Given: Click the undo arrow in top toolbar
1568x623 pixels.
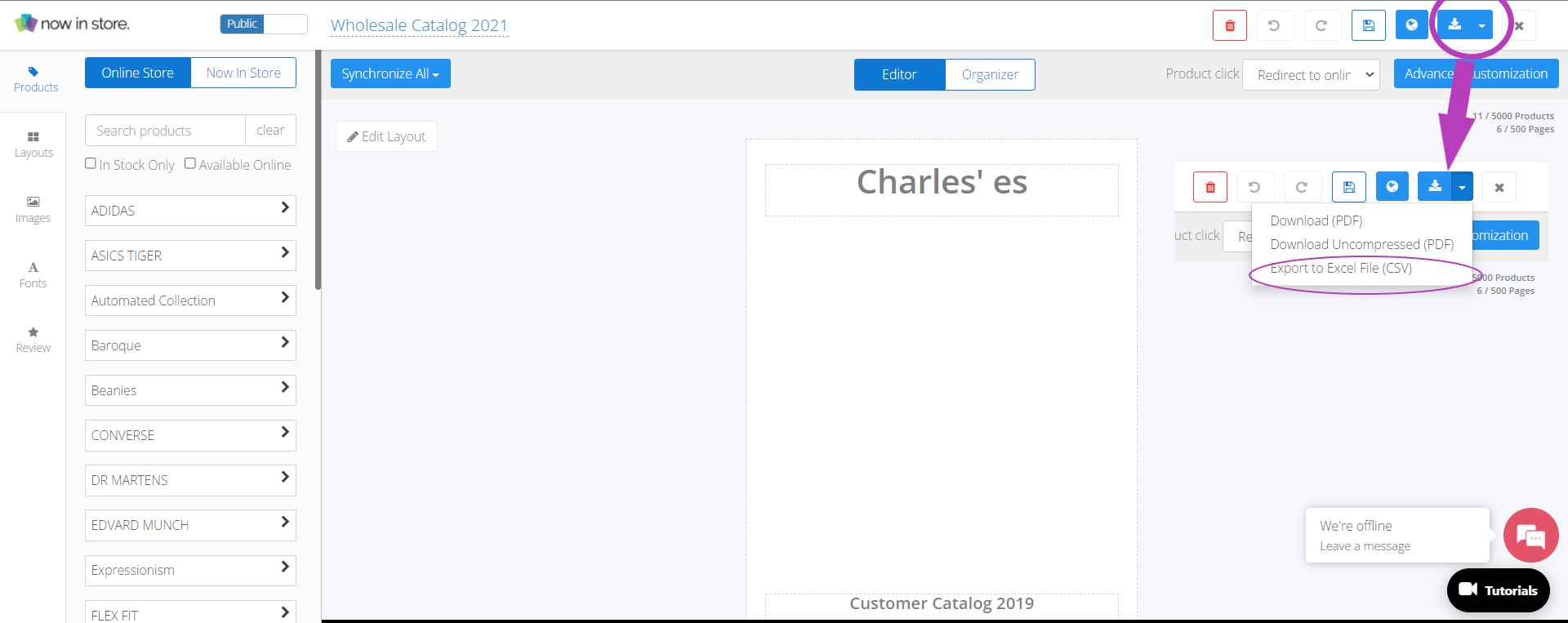Looking at the screenshot, I should pyautogui.click(x=1273, y=25).
